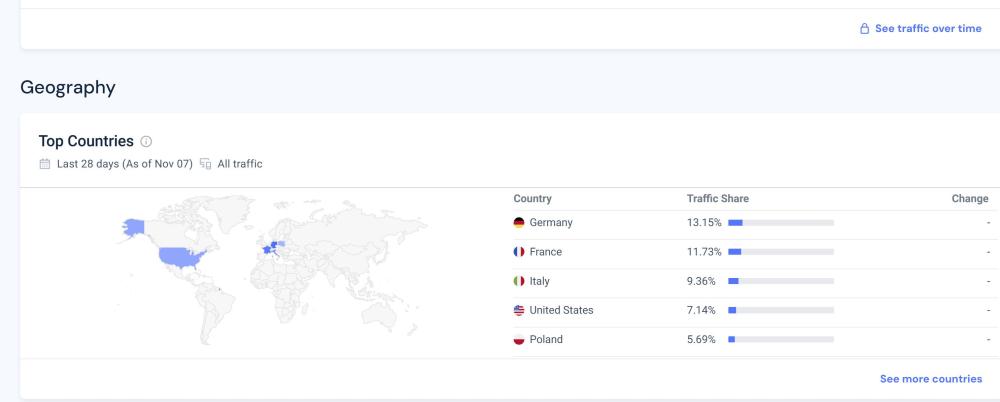Click the Traffic Share column header

click(717, 199)
